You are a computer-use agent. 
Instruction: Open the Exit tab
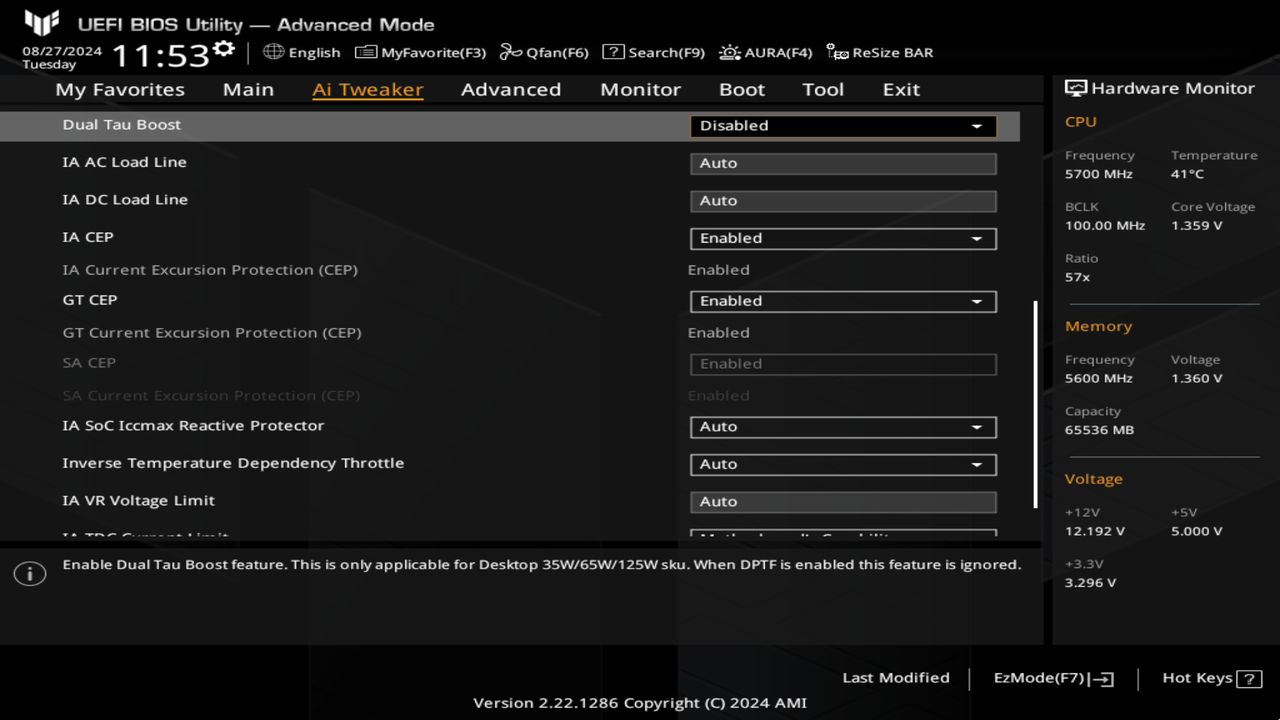[x=901, y=89]
